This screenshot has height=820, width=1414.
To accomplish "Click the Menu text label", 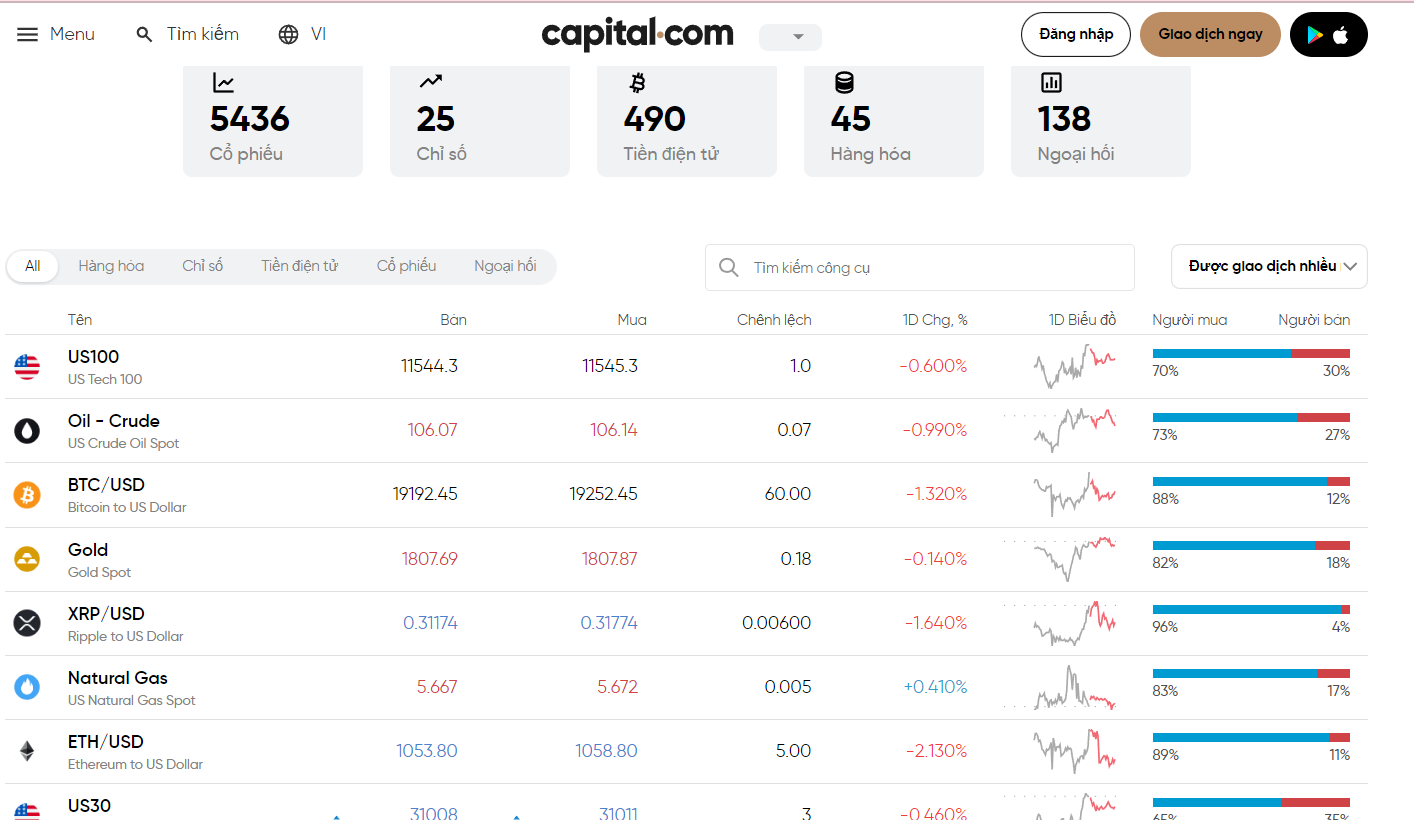I will [72, 34].
